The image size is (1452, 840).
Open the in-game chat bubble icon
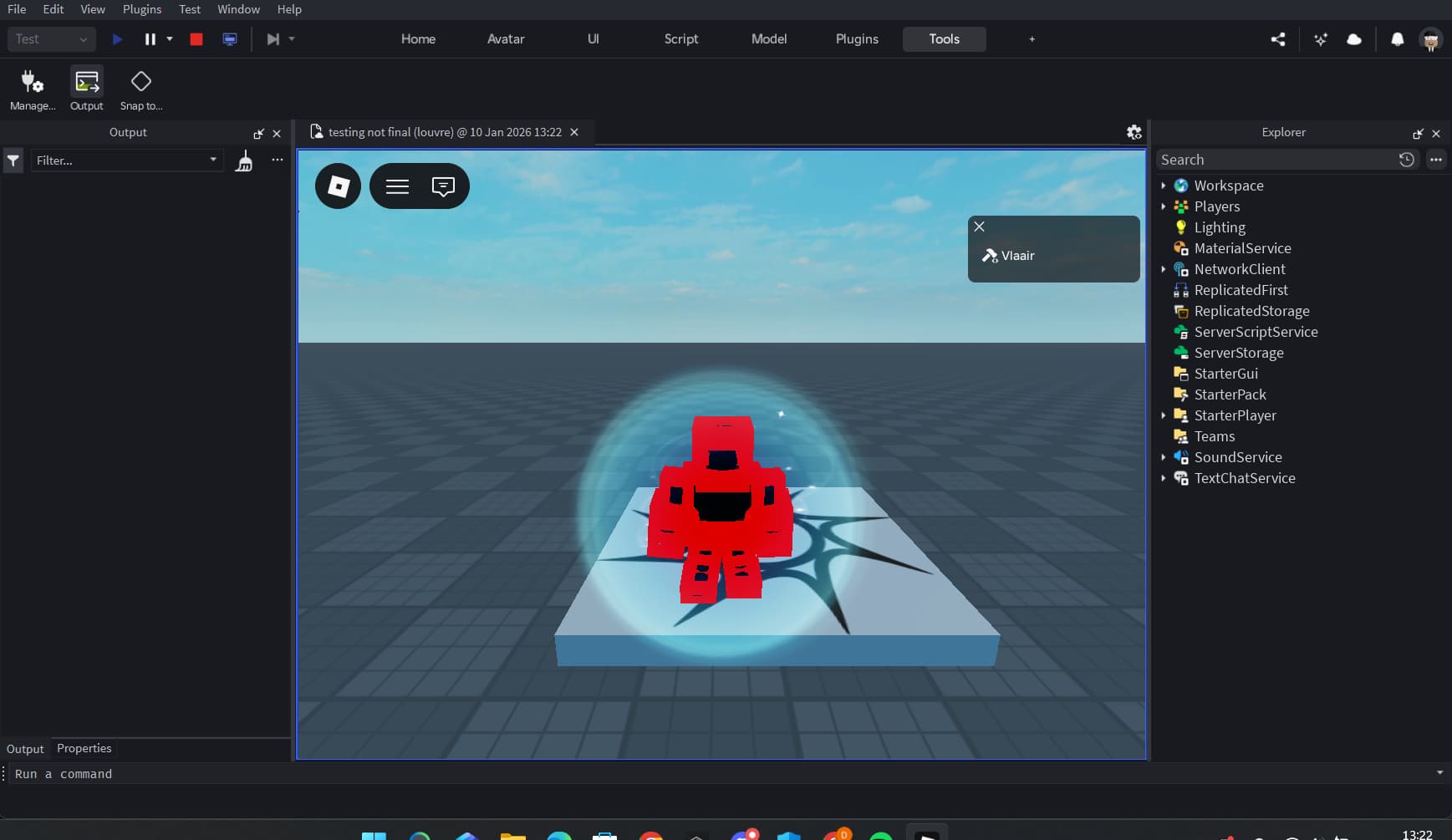pos(443,186)
